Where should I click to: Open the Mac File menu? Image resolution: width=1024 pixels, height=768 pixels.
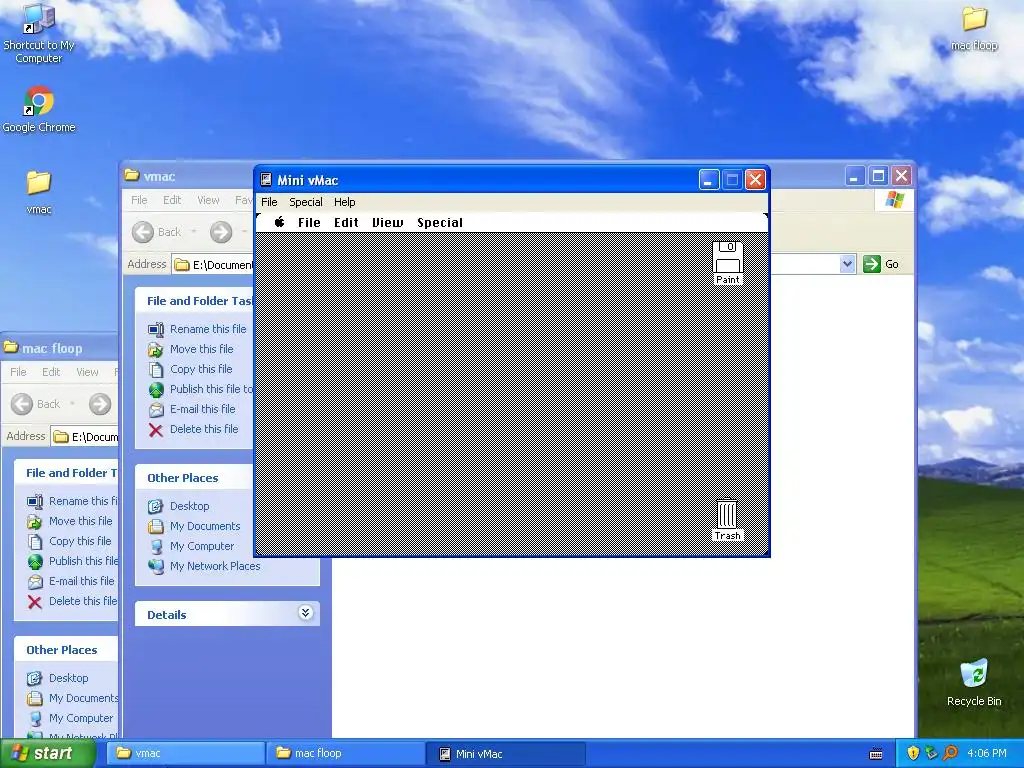pyautogui.click(x=309, y=222)
